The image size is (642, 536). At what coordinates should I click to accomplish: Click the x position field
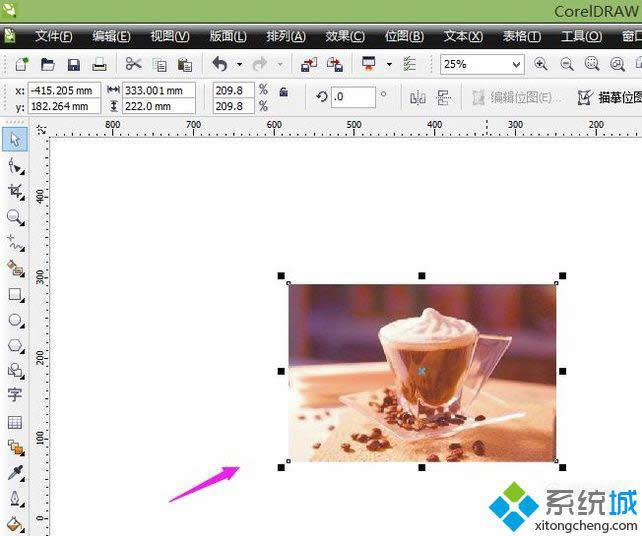click(x=64, y=90)
